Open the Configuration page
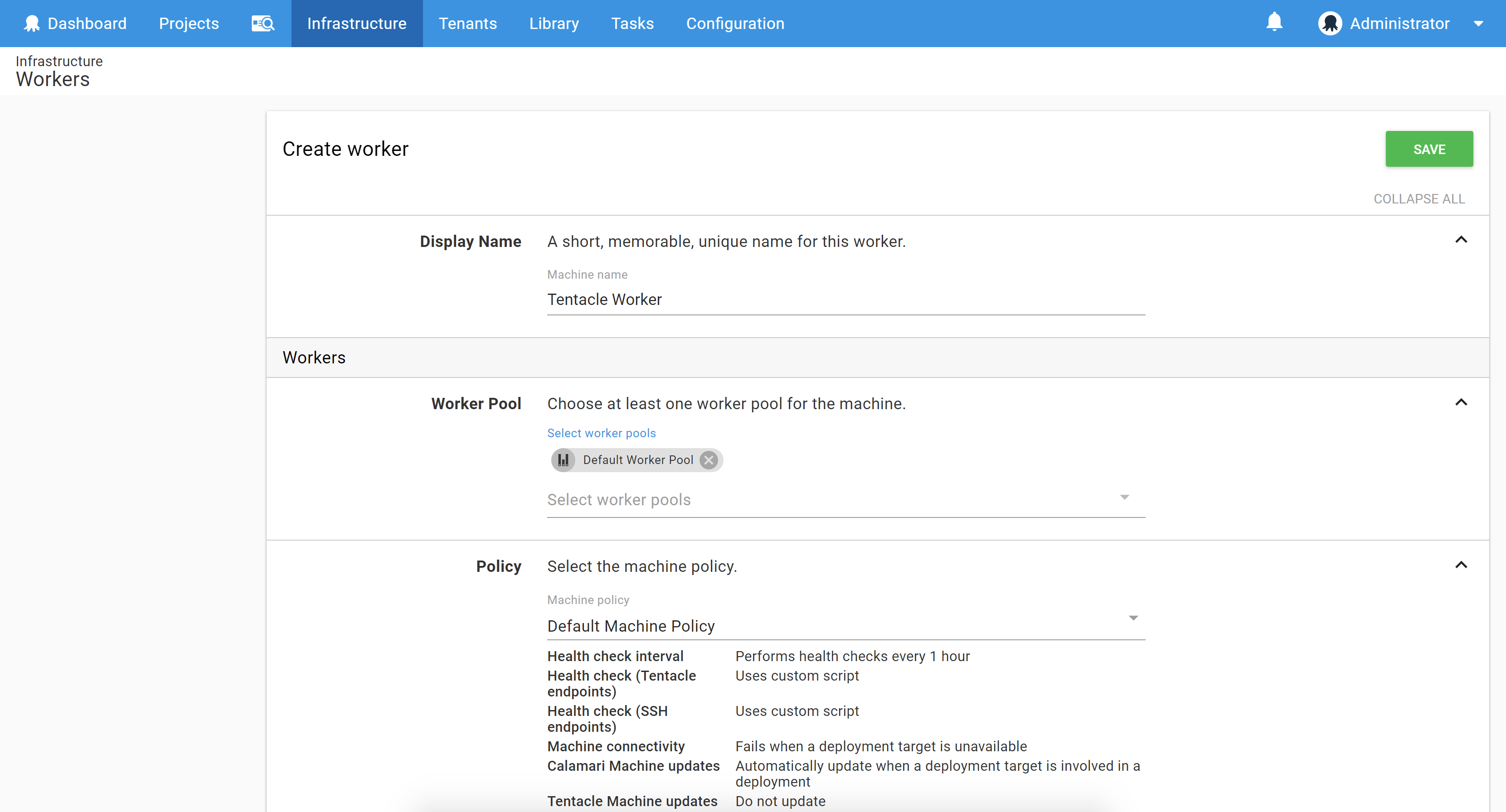Screen dimensions: 1506x812 coord(735,24)
